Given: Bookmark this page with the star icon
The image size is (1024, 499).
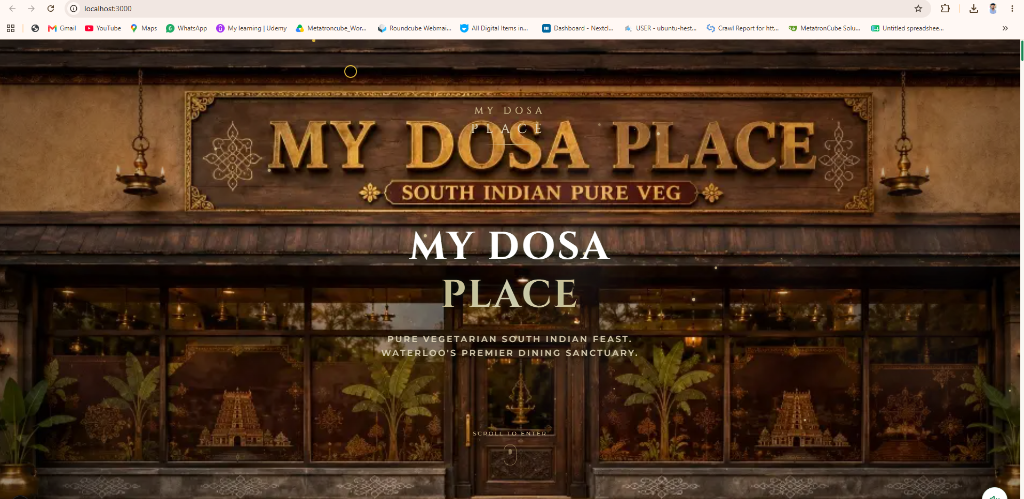Looking at the screenshot, I should [918, 8].
